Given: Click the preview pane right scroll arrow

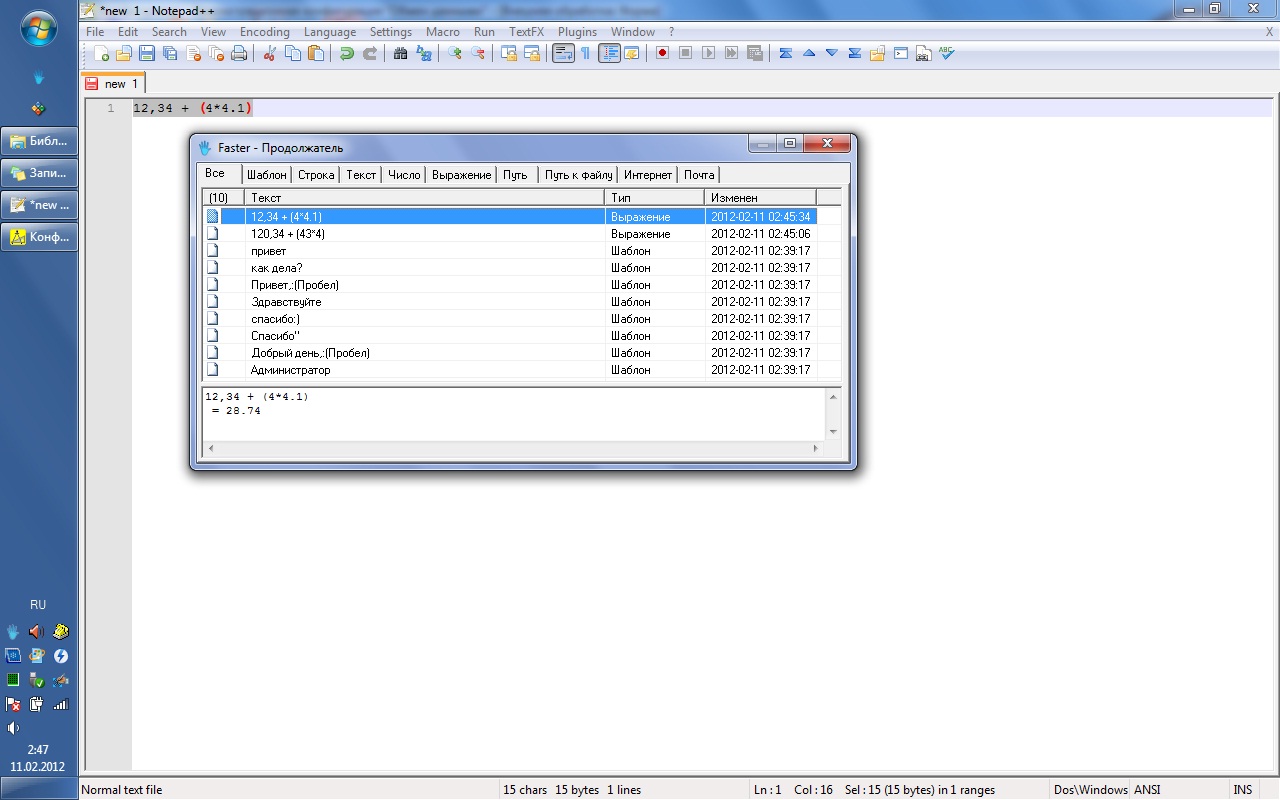Looking at the screenshot, I should [x=816, y=448].
